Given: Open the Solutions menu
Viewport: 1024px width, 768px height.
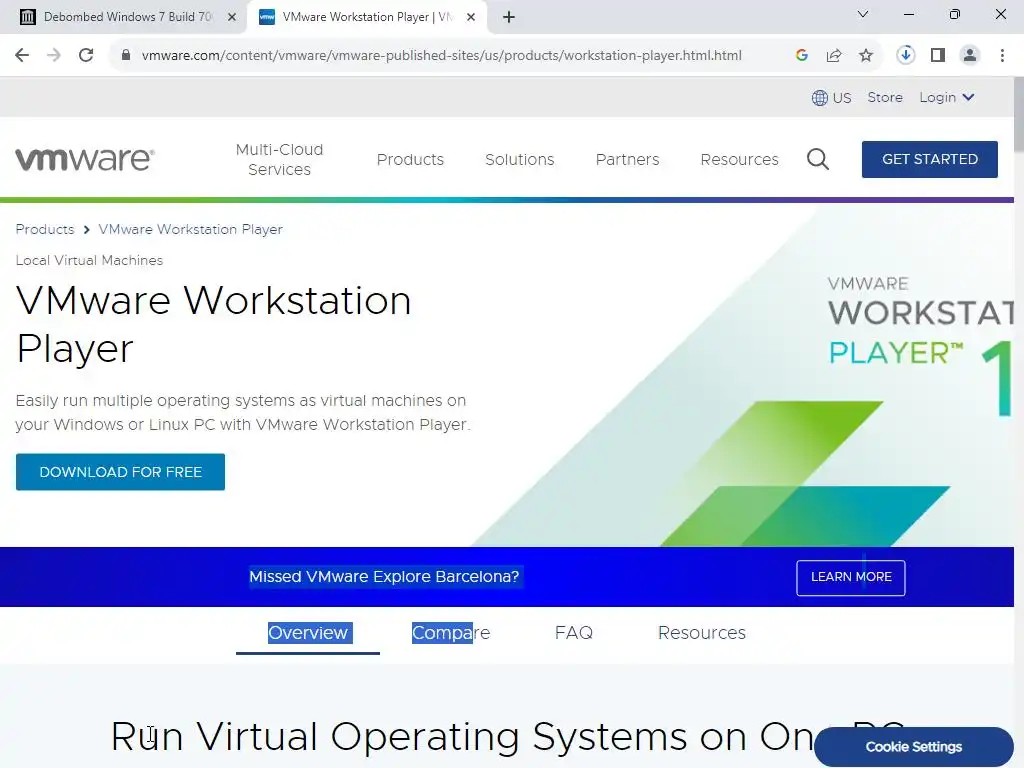Looking at the screenshot, I should [x=520, y=159].
